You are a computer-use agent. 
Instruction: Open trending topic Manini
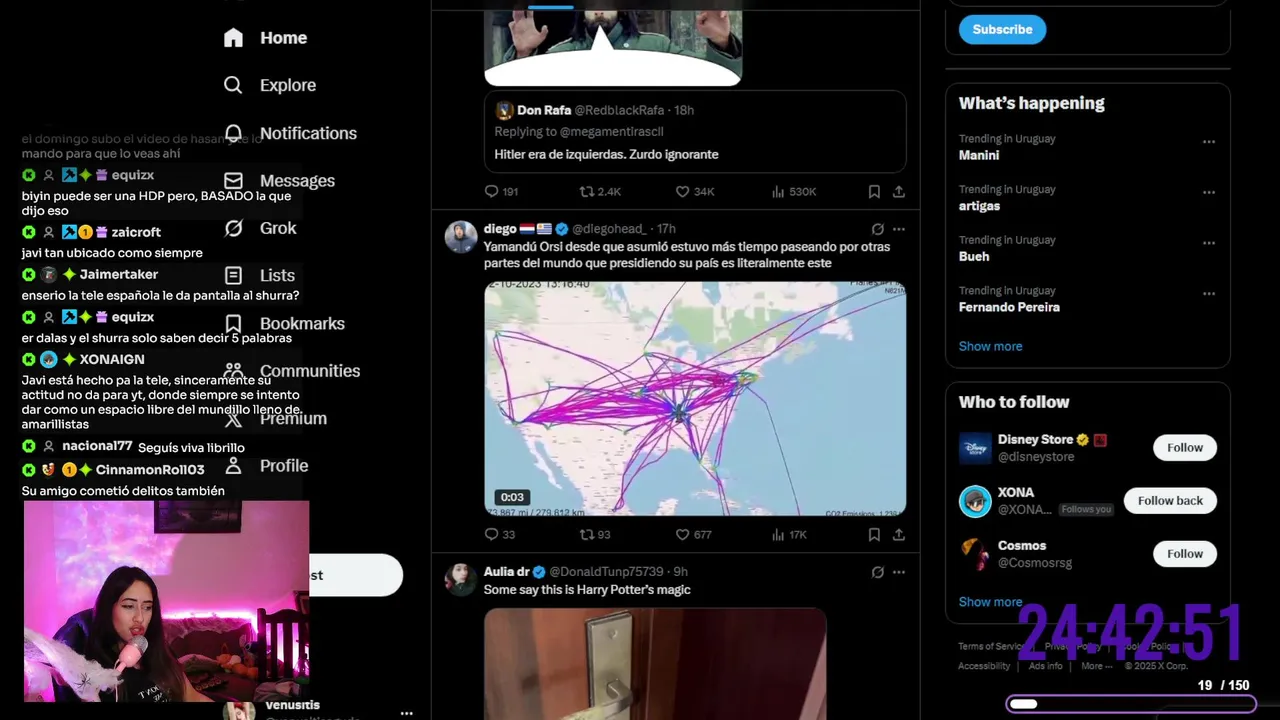[979, 155]
